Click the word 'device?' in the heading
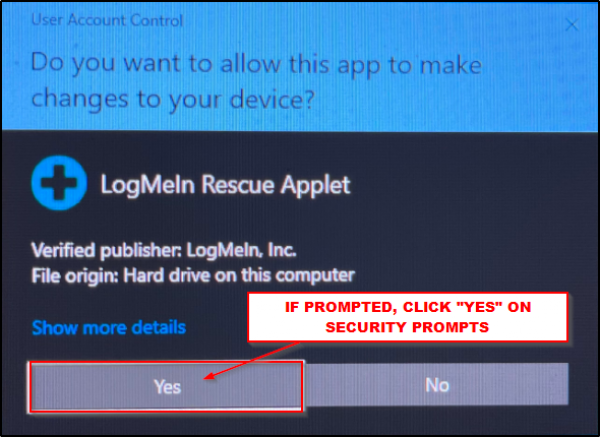600x437 pixels. (x=272, y=98)
